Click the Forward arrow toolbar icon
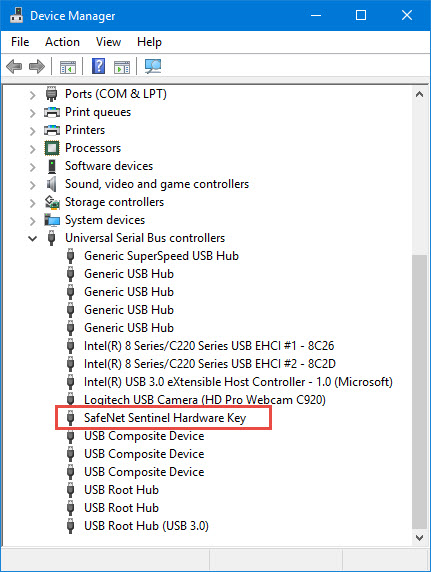This screenshot has height=572, width=431. coord(37,66)
